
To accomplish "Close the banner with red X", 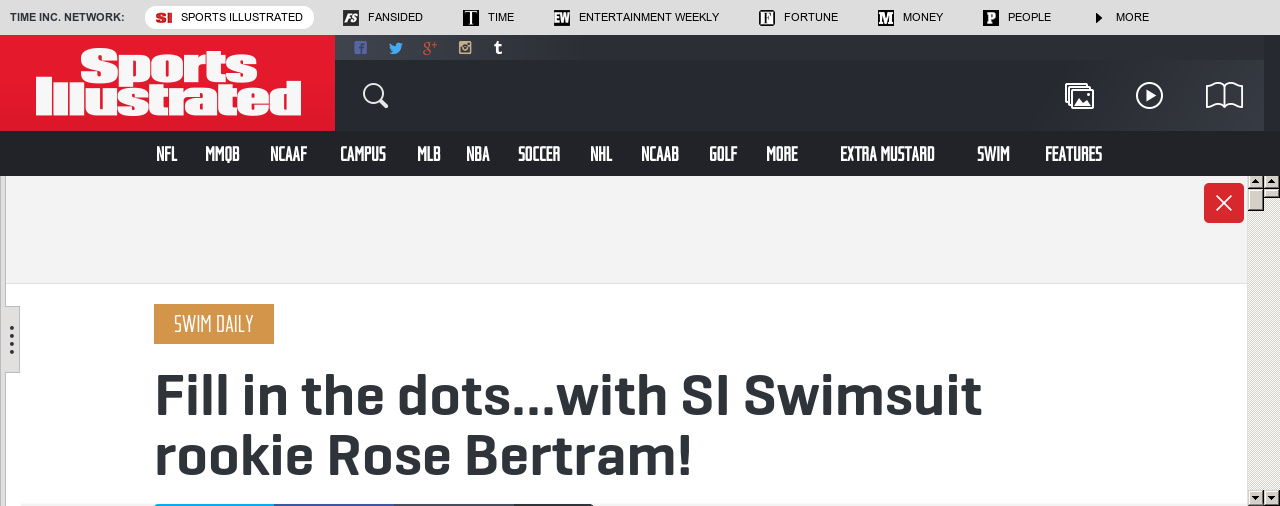I will coord(1224,203).
